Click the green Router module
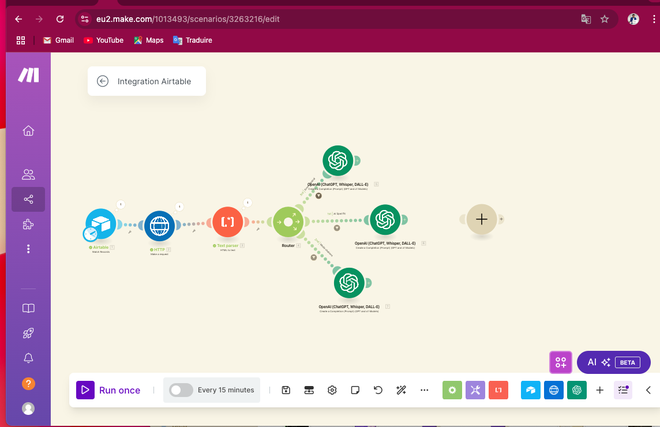660x427 pixels. pyautogui.click(x=288, y=222)
